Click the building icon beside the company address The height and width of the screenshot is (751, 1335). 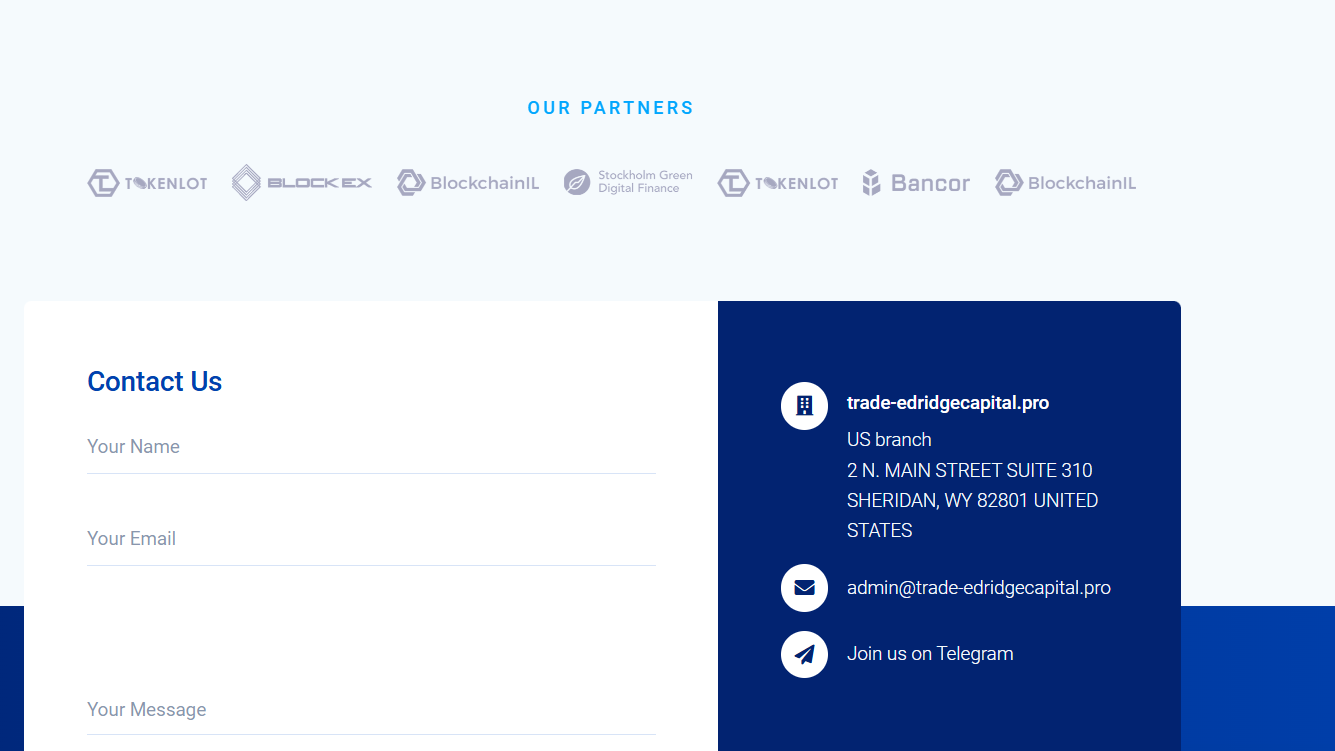[x=804, y=406]
